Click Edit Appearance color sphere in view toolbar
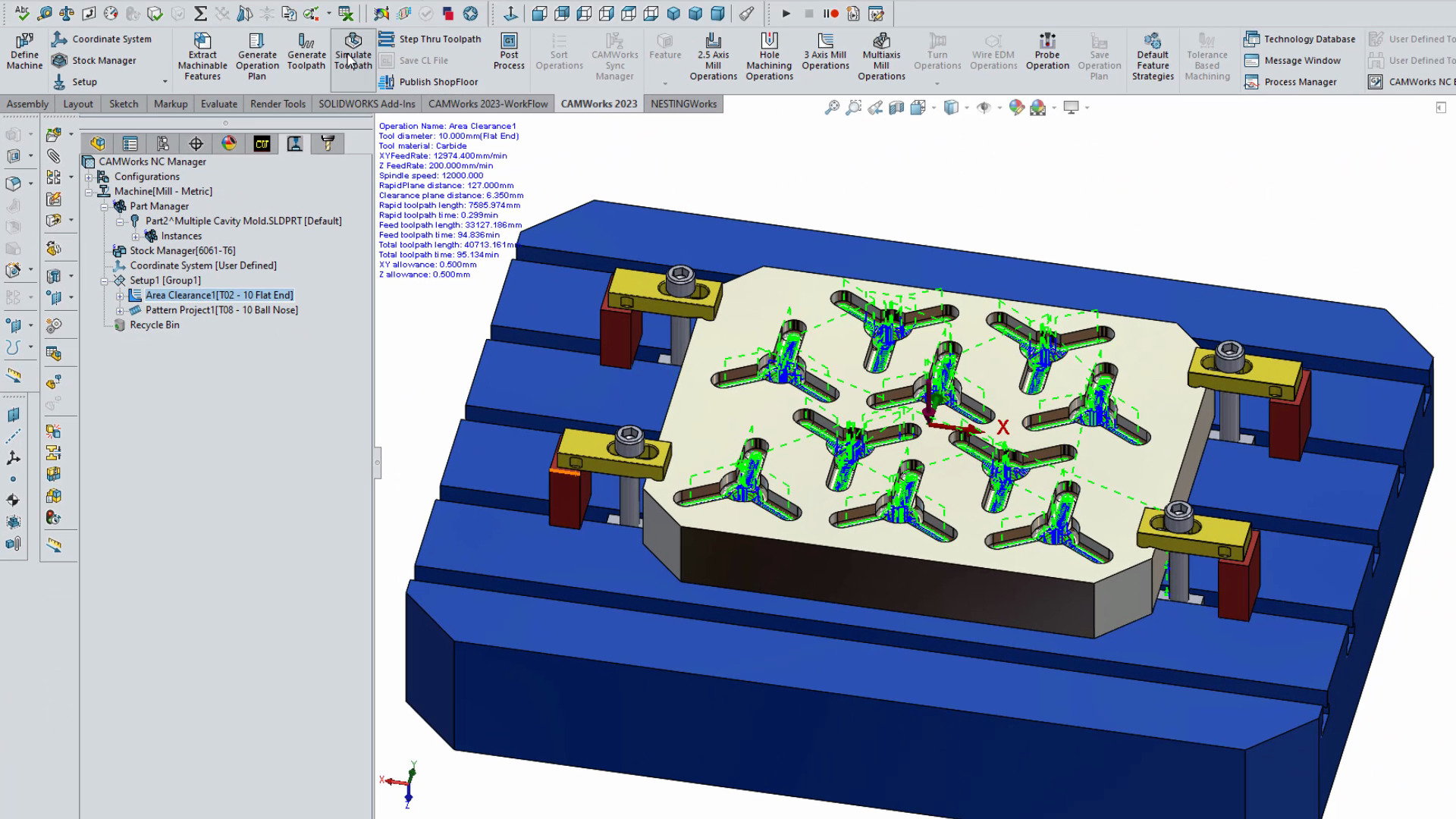 (x=1016, y=108)
